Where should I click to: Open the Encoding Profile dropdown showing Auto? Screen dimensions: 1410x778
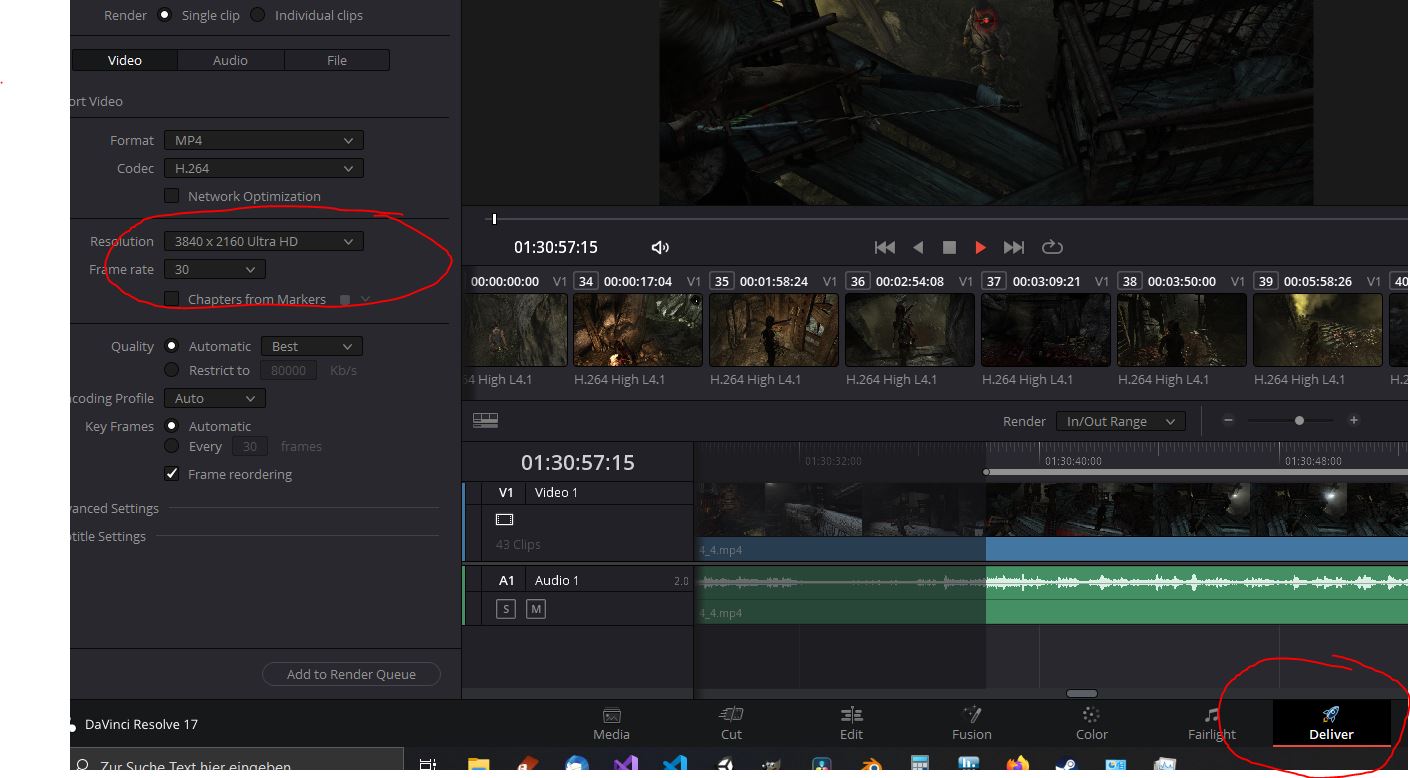(x=214, y=398)
